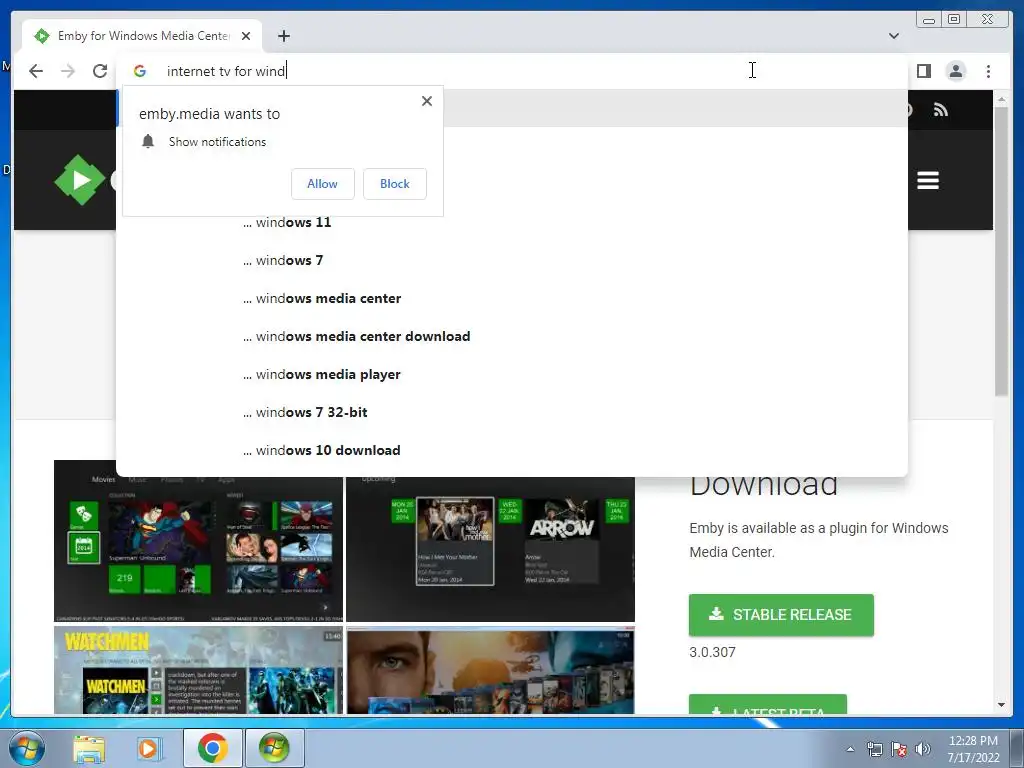Image resolution: width=1024 pixels, height=768 pixels.
Task: Block notifications from emby.media
Action: pos(394,184)
